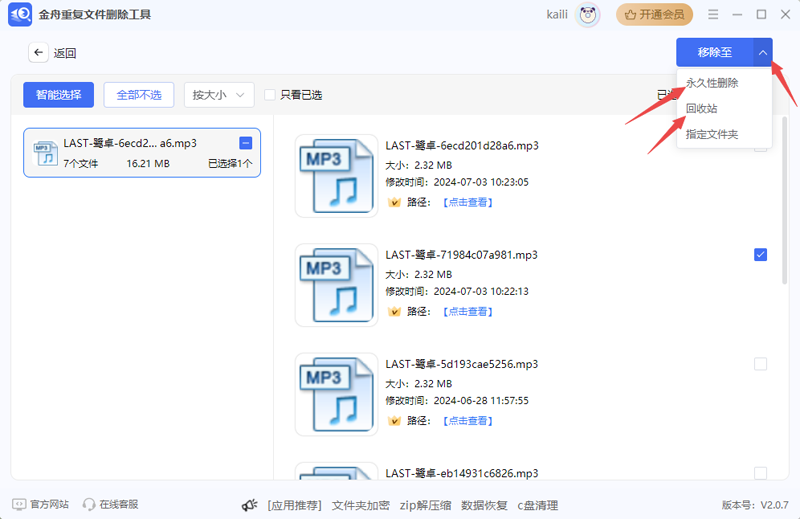Click the 智能选择 button
800x519 pixels.
click(59, 95)
